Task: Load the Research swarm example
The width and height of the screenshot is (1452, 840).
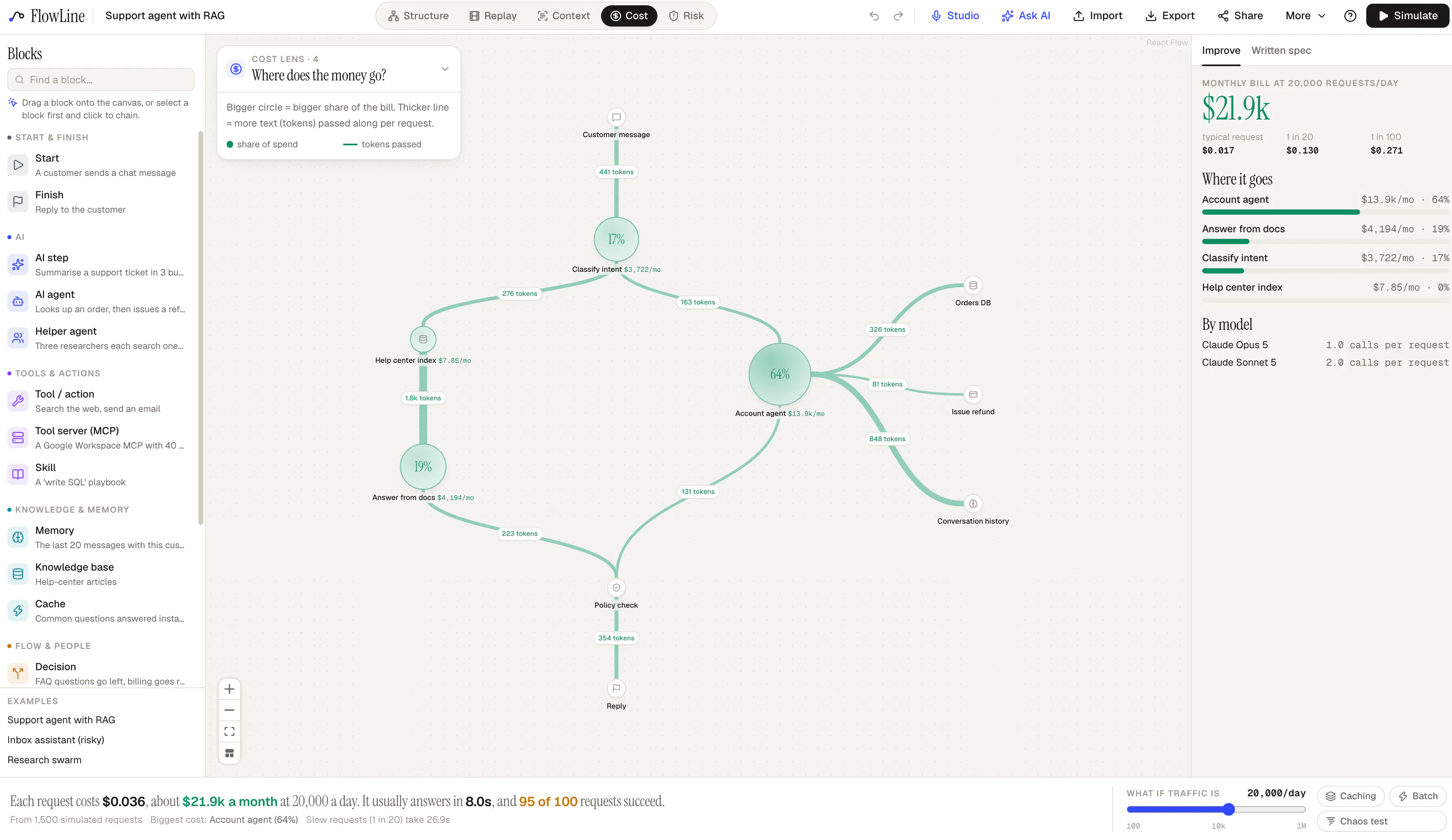Action: [45, 760]
